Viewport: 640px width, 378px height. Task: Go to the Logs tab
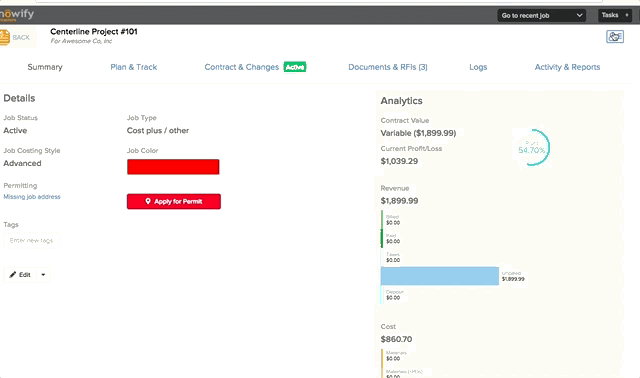pyautogui.click(x=478, y=67)
